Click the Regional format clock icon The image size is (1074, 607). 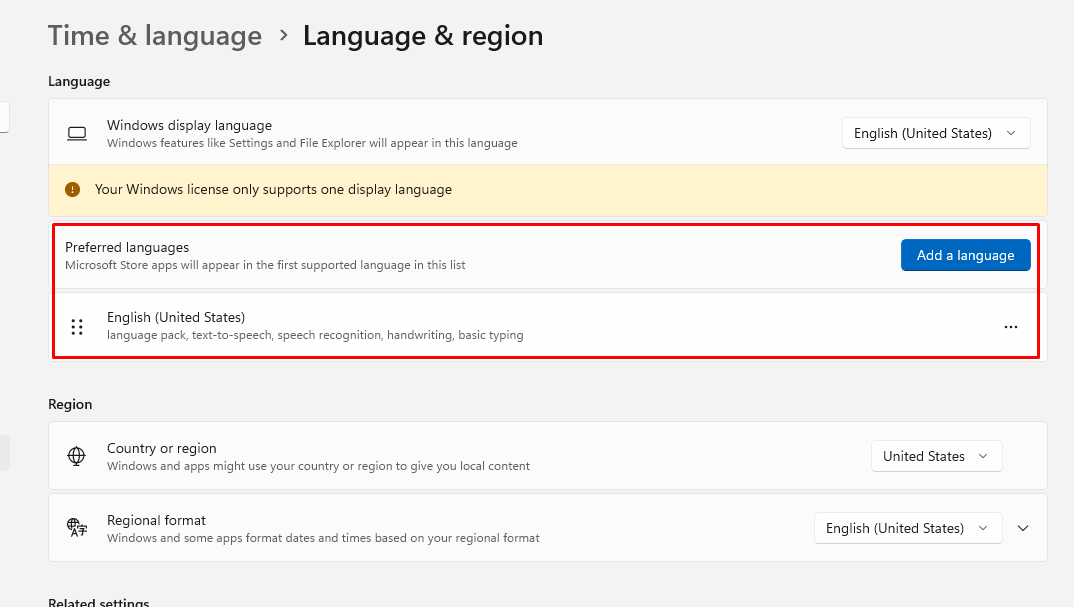(x=77, y=528)
